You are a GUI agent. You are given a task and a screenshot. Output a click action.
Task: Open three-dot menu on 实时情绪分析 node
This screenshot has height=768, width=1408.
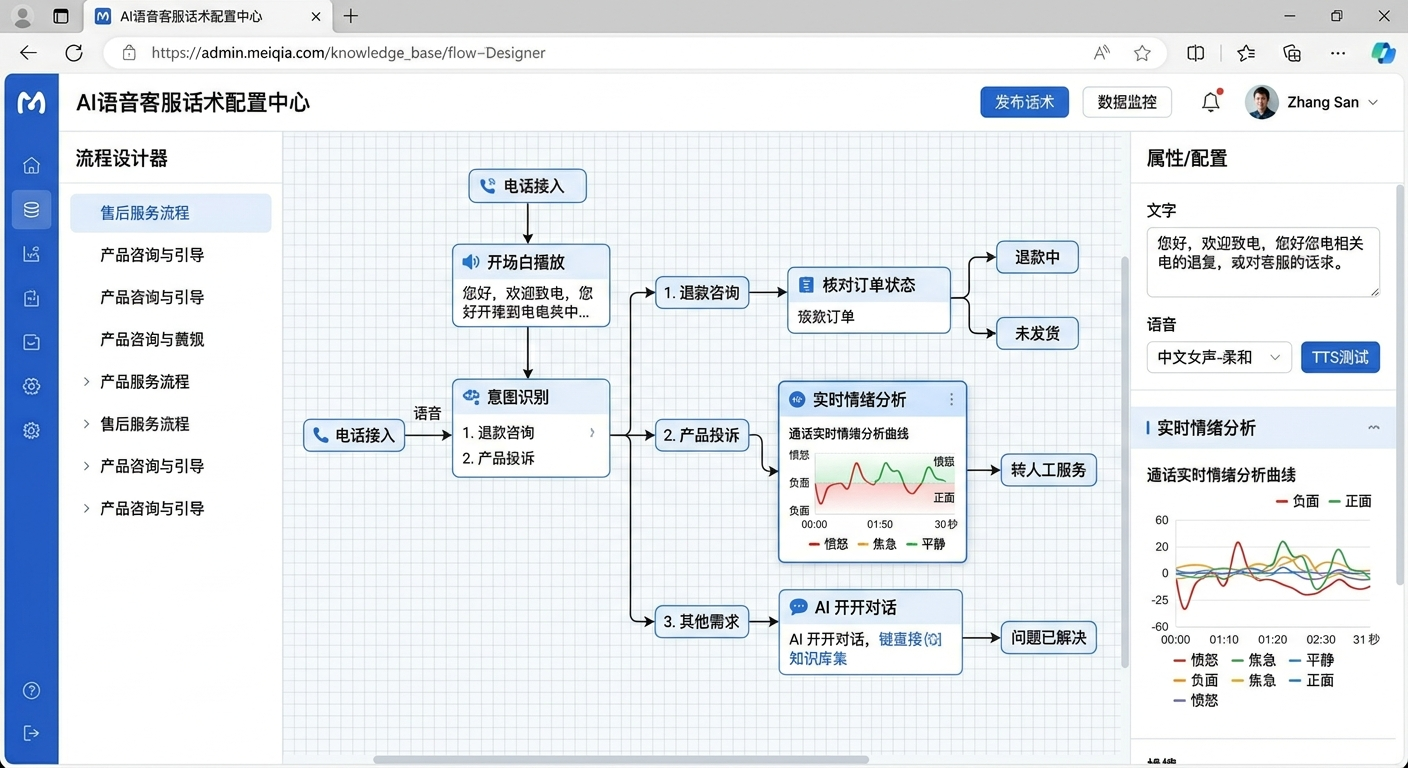click(951, 400)
